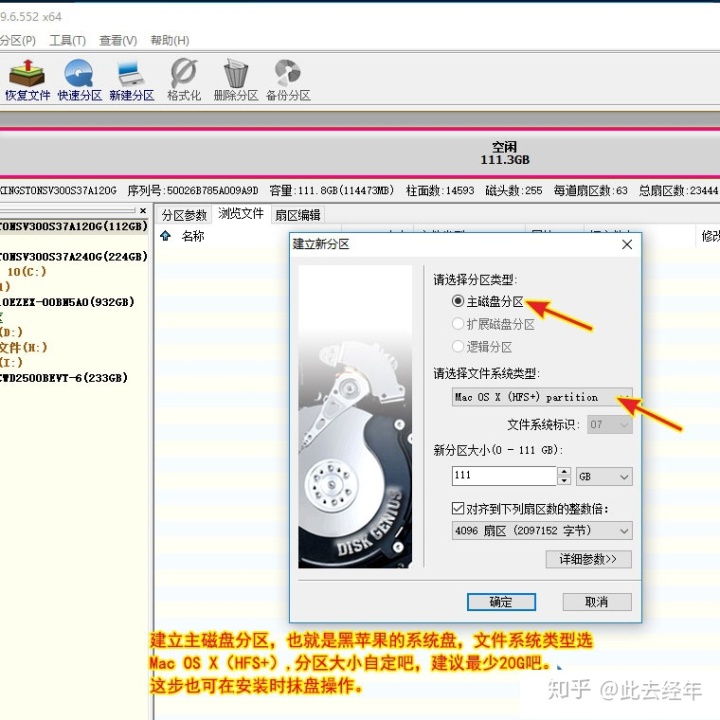Open the 分区(P) menu
This screenshot has width=720, height=720.
[x=17, y=40]
